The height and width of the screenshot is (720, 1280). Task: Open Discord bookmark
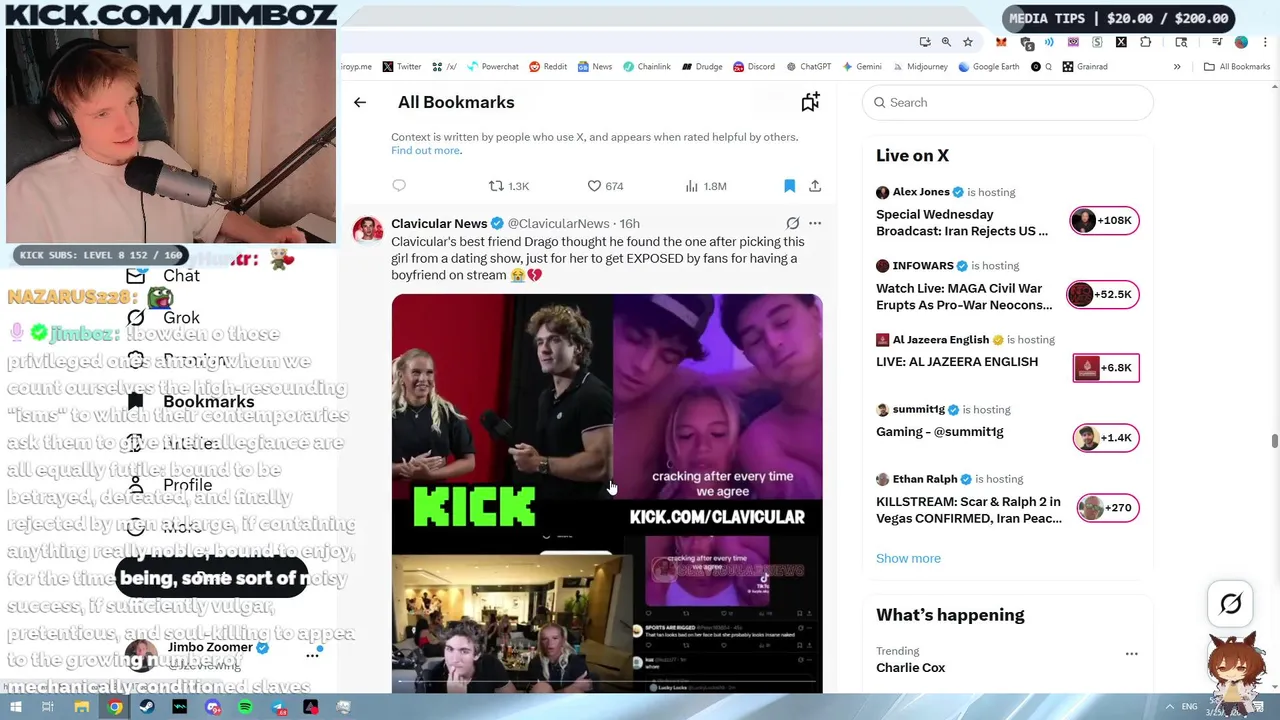pos(754,67)
